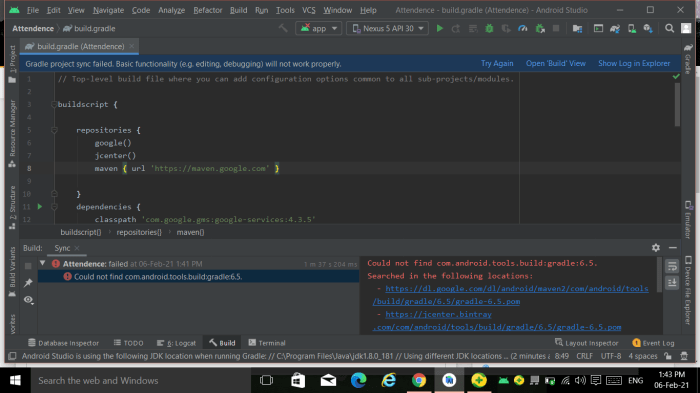
Task: Open the Analyze menu
Action: (171, 10)
